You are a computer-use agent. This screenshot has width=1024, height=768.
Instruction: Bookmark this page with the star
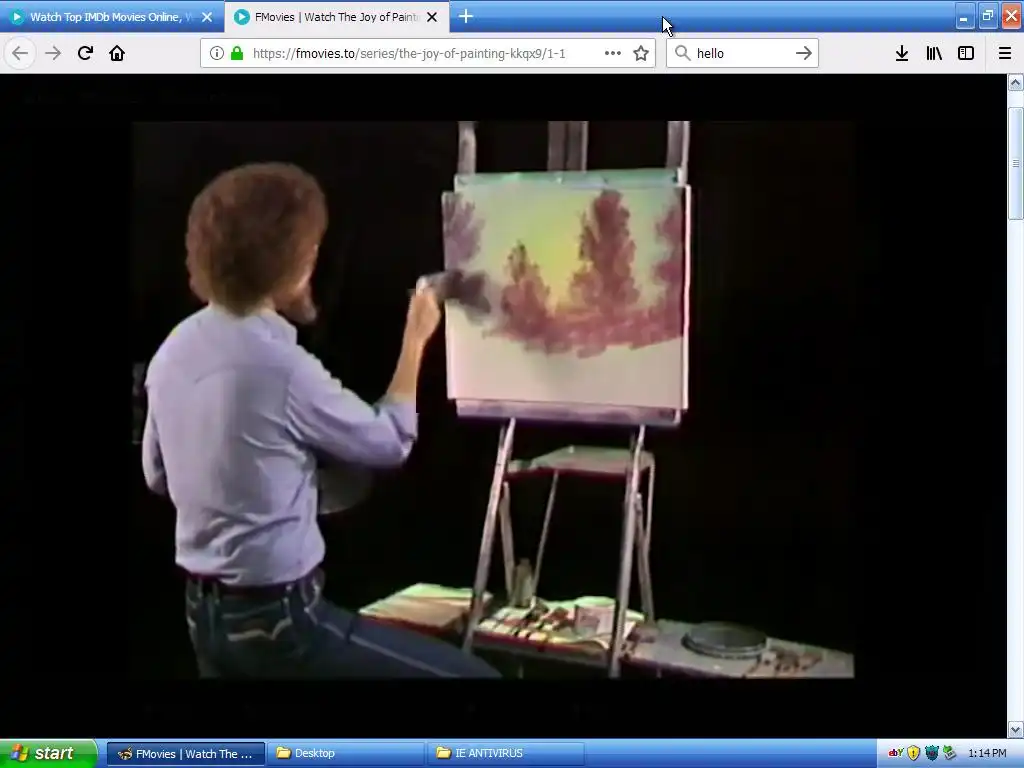pyautogui.click(x=641, y=53)
